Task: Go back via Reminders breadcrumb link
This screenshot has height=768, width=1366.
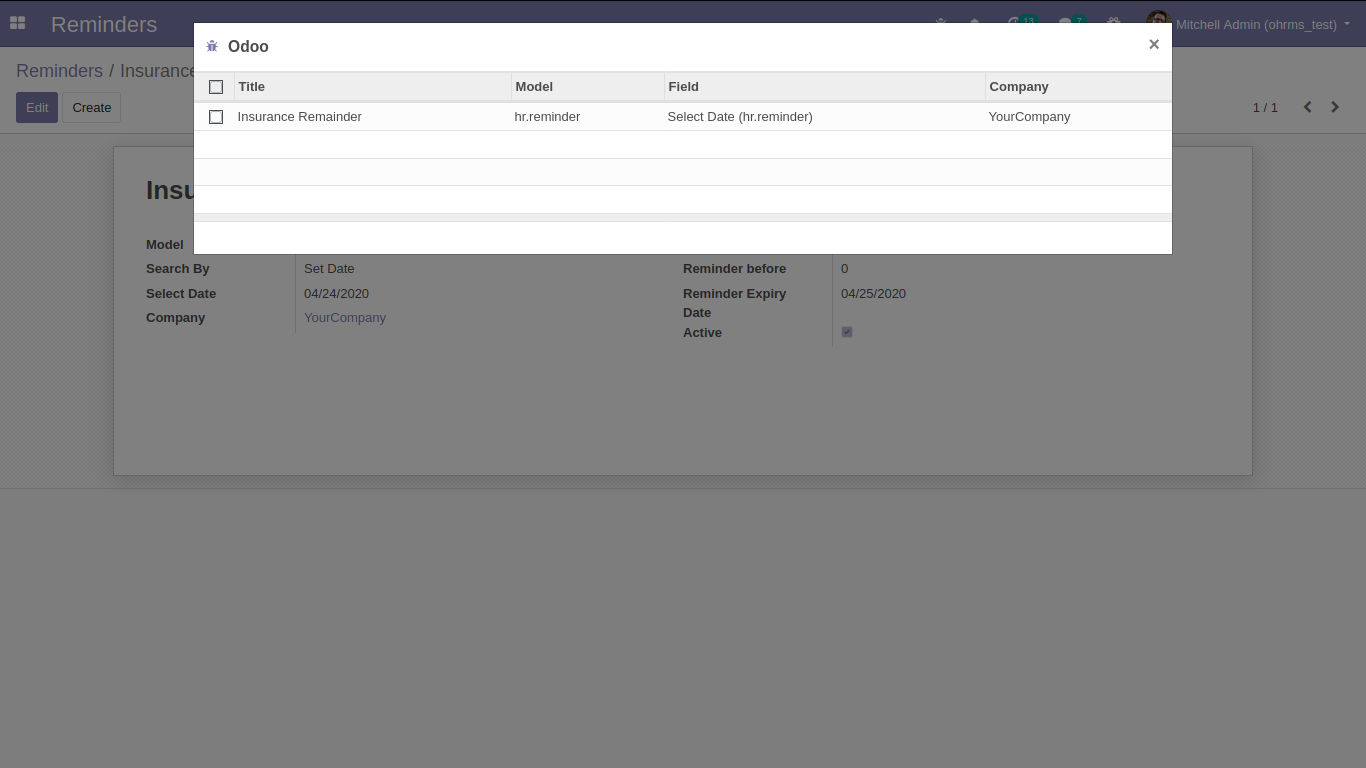Action: 59,71
